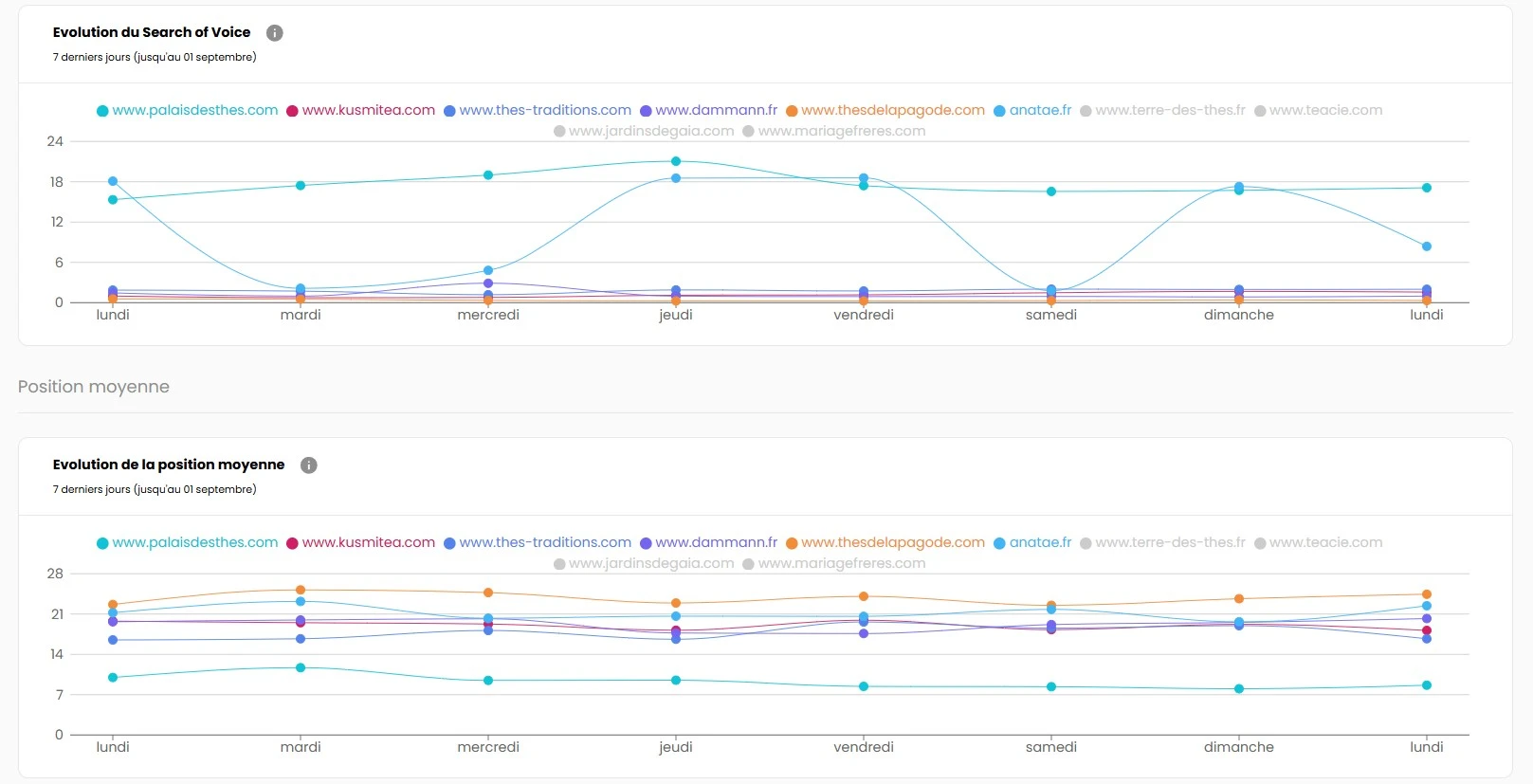Click orange thesdelapagode mardi point in position chart
Viewport: 1533px width, 784px height.
301,590
